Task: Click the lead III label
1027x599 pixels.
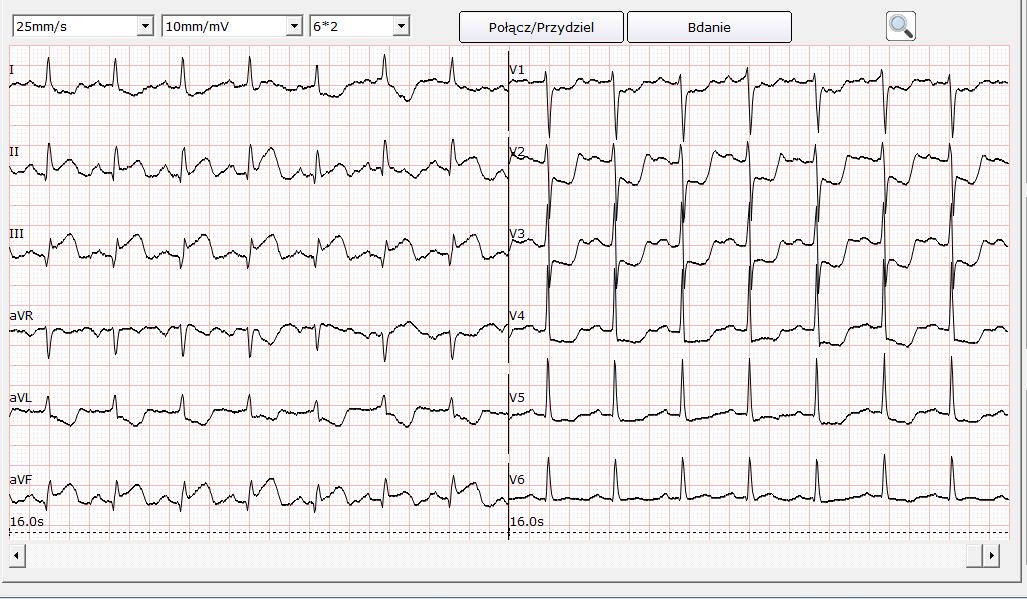Action: 16,233
